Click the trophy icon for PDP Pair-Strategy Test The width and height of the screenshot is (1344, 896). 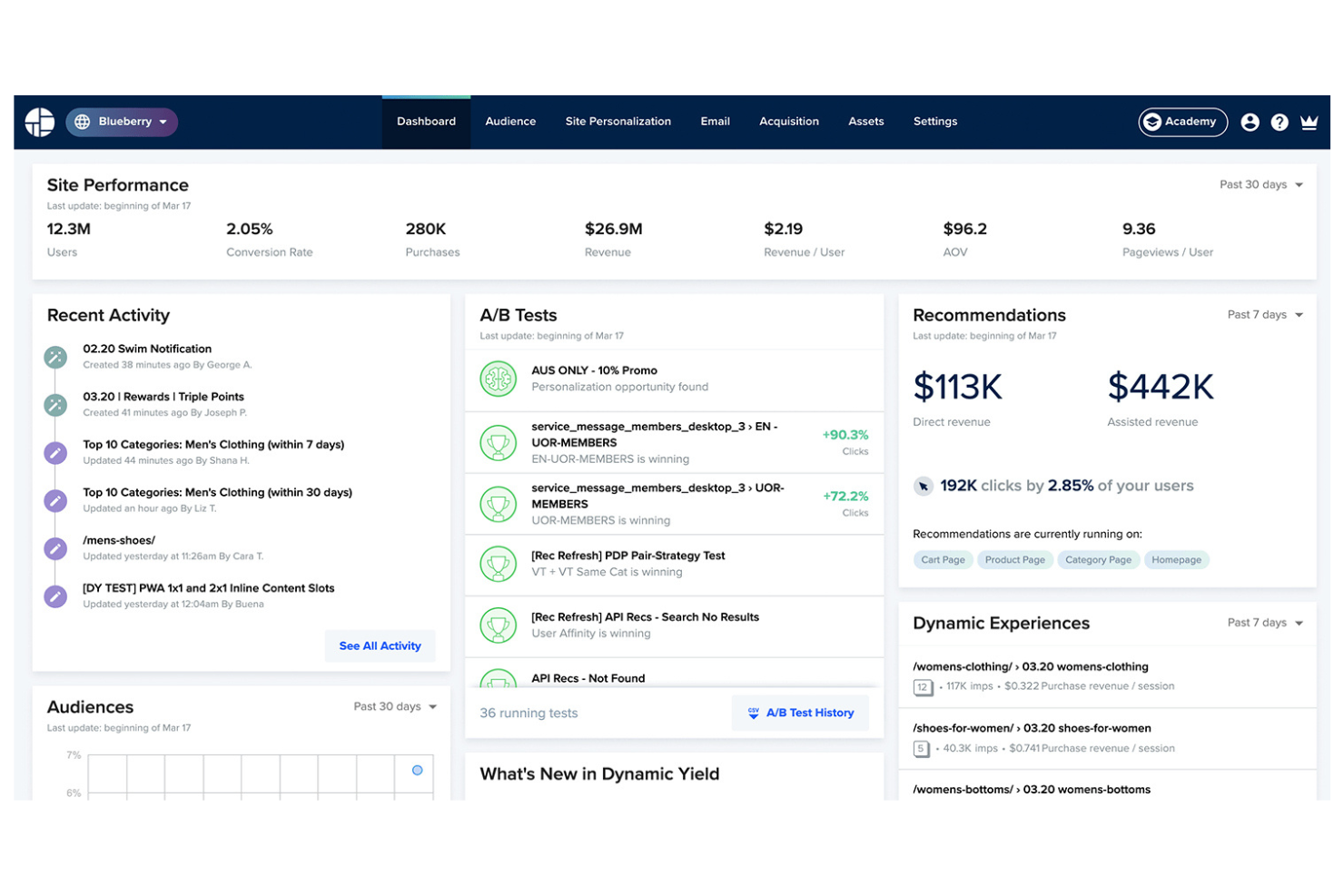(x=498, y=564)
